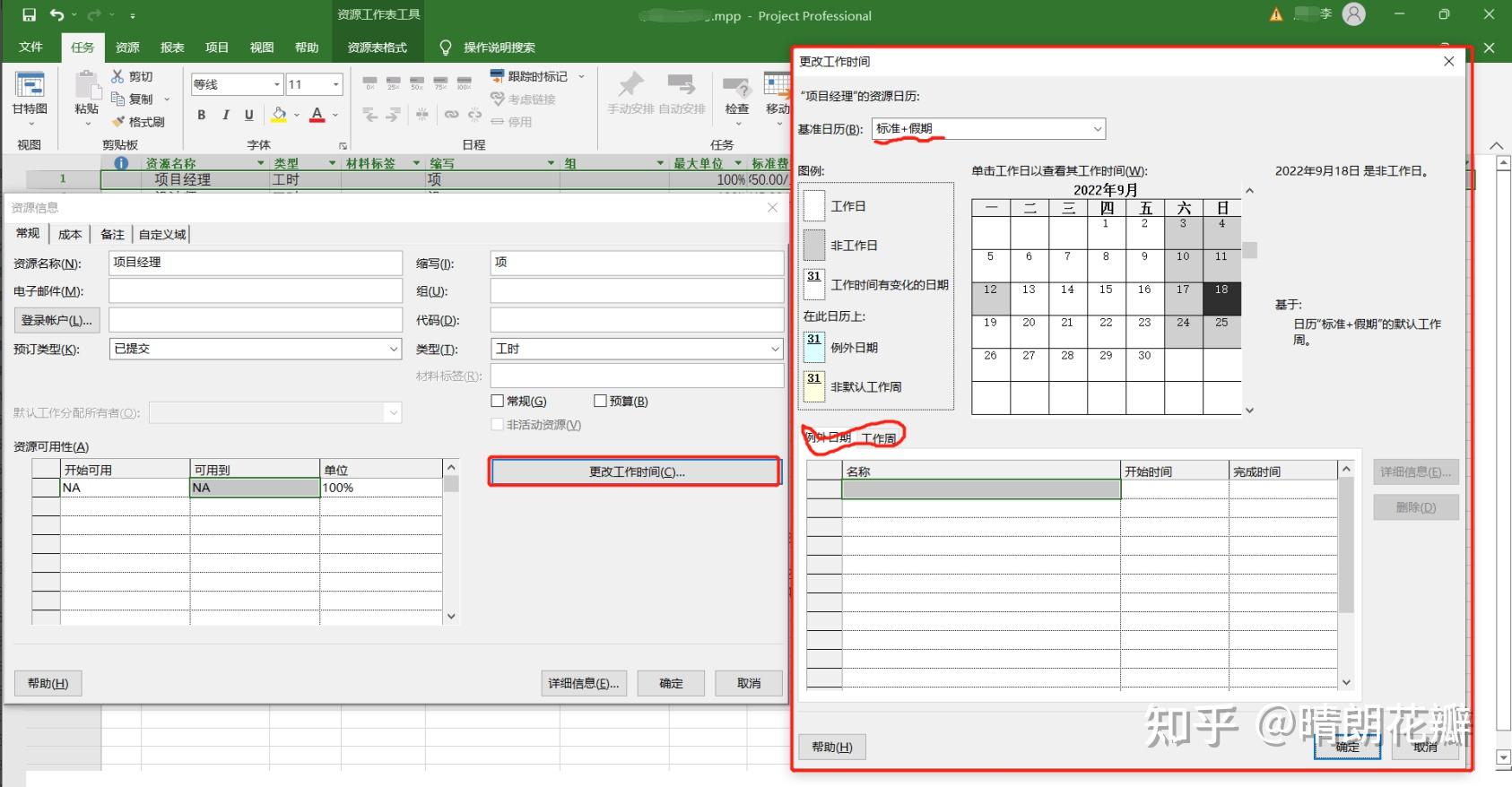Switch to the 资源 ribbon tab
Screen dimensions: 1512x787
[x=127, y=48]
